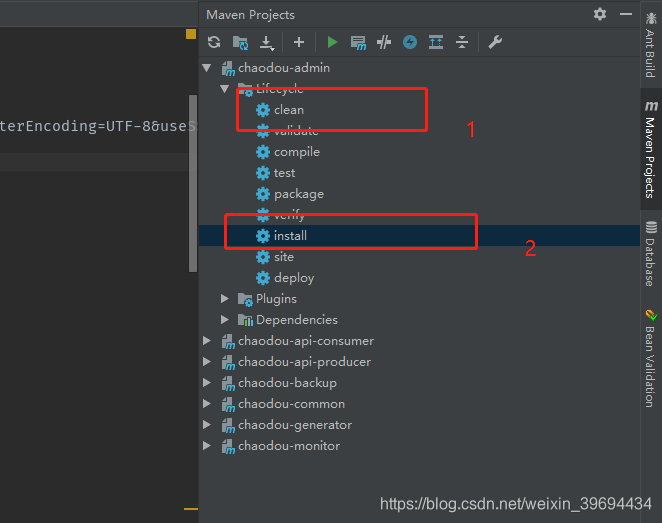Toggle Offline Mode icon in Maven toolbar
The height and width of the screenshot is (523, 662).
(384, 42)
